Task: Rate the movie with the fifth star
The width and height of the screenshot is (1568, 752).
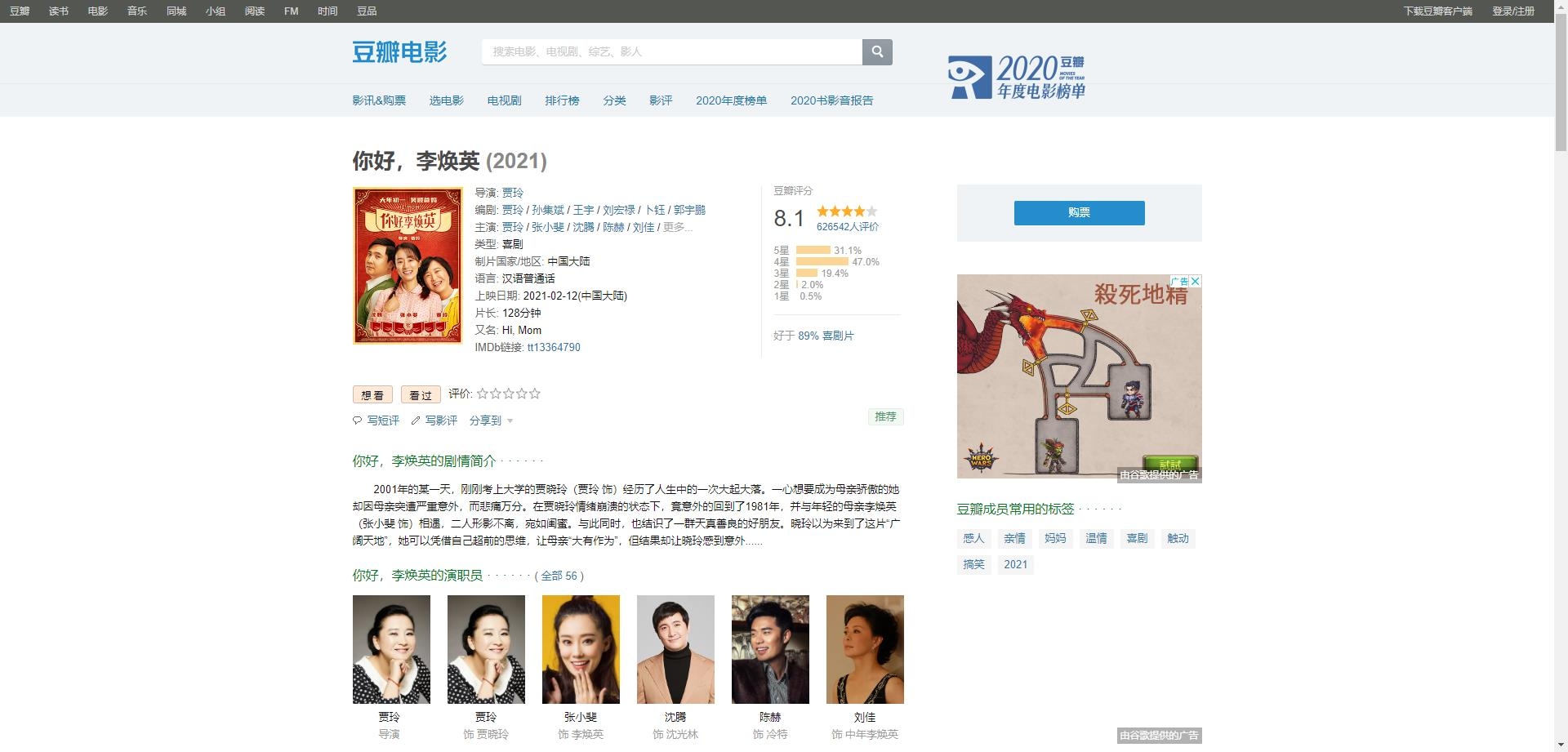Action: tap(535, 394)
